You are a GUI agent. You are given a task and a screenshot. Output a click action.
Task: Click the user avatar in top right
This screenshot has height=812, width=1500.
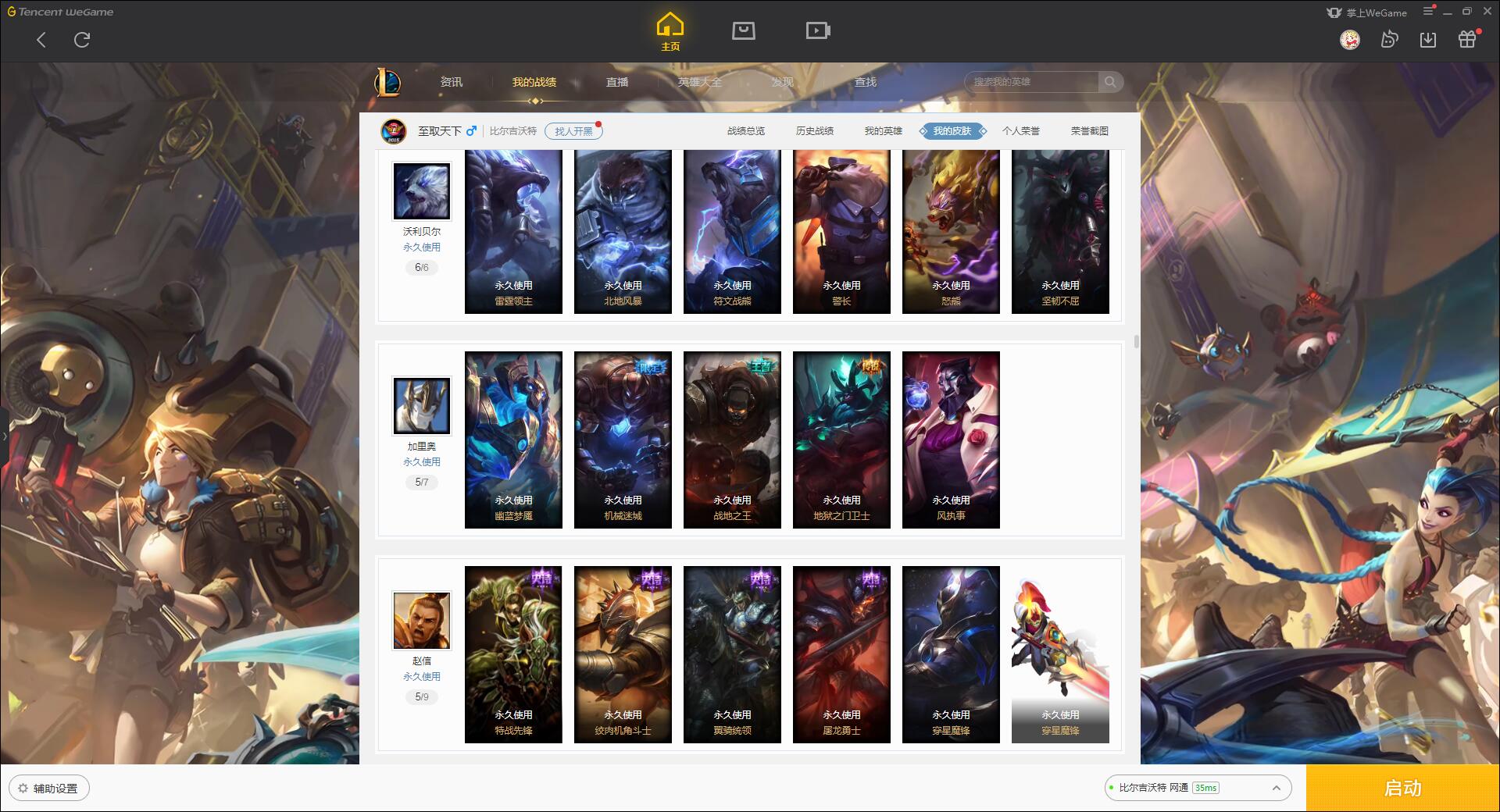point(1350,40)
